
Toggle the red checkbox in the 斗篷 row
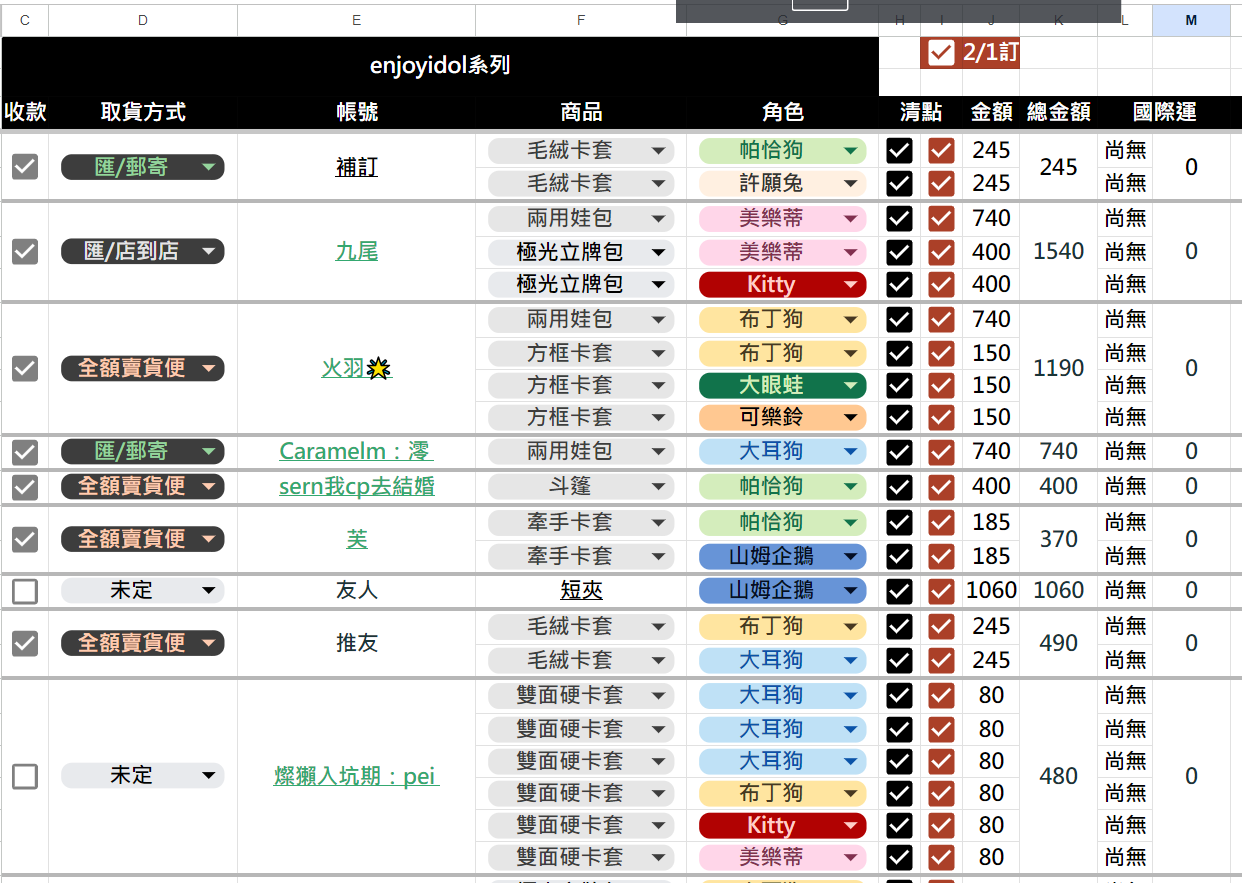point(941,487)
